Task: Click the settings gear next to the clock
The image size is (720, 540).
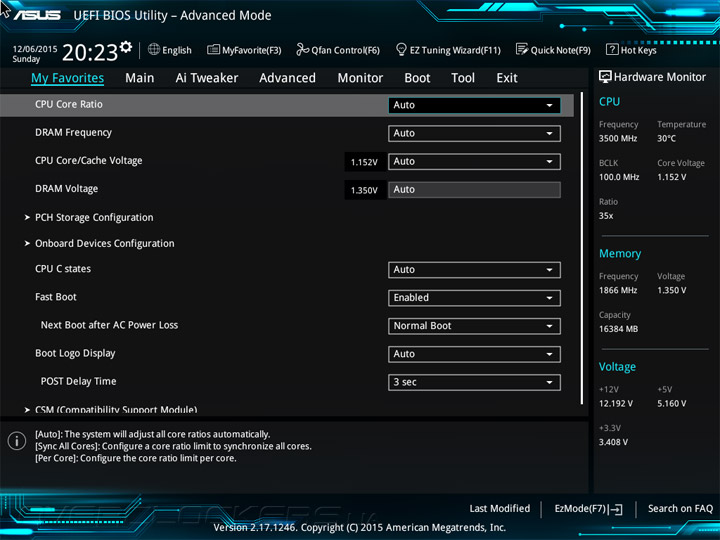Action: click(126, 46)
